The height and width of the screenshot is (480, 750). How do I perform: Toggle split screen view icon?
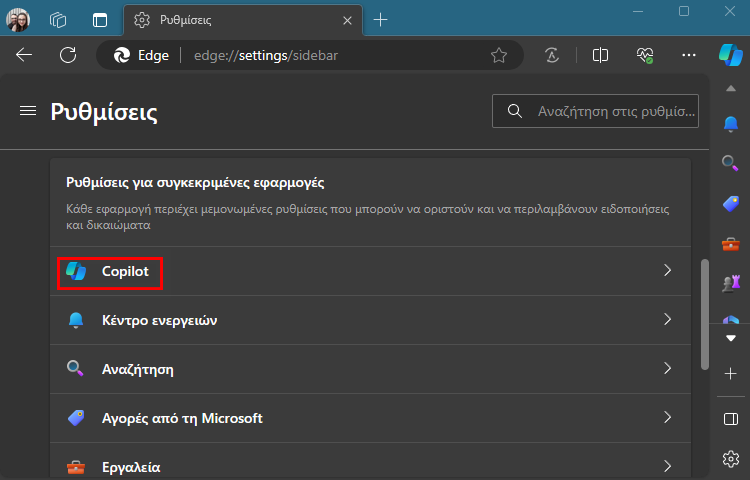[x=600, y=55]
